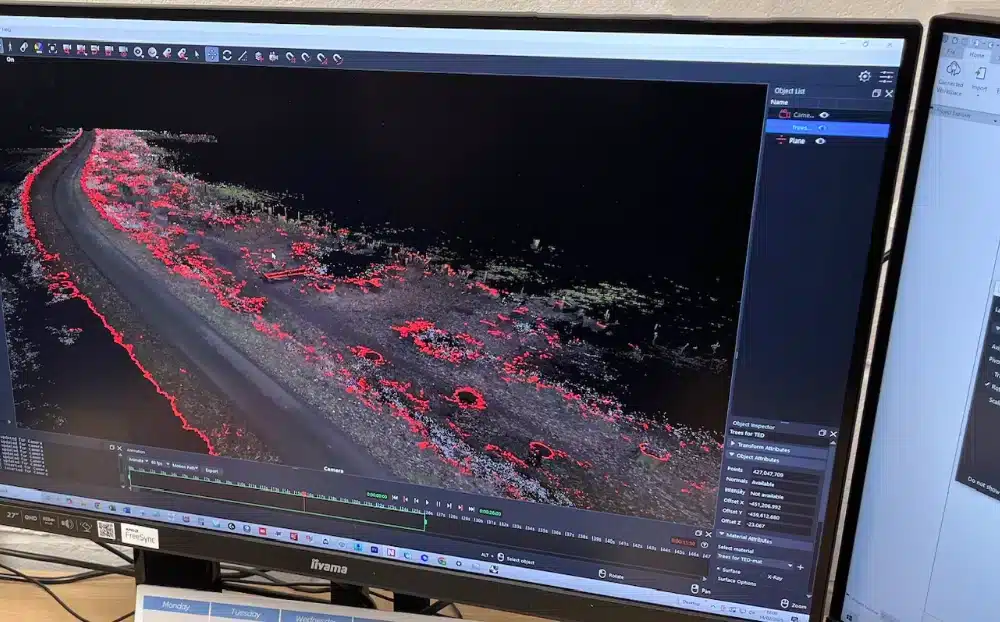
Task: Hide the Trees object using its eye icon
Action: (824, 128)
